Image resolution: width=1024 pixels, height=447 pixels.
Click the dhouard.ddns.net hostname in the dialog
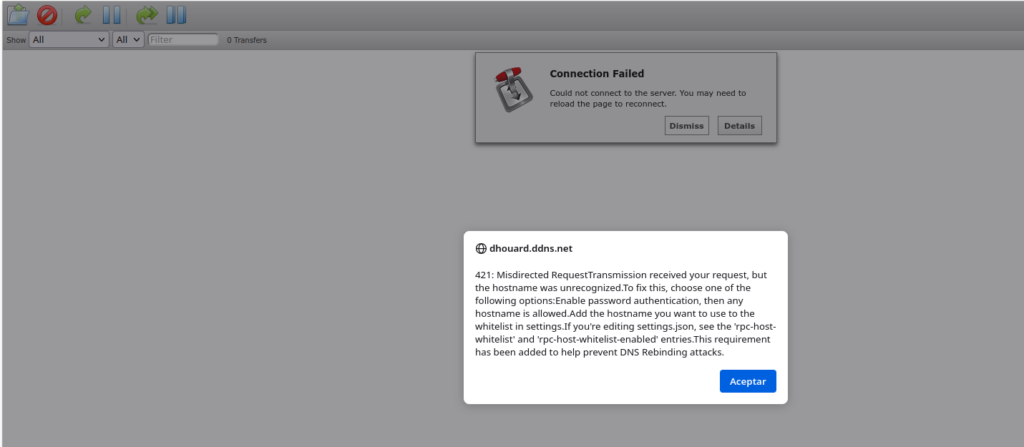(x=531, y=249)
